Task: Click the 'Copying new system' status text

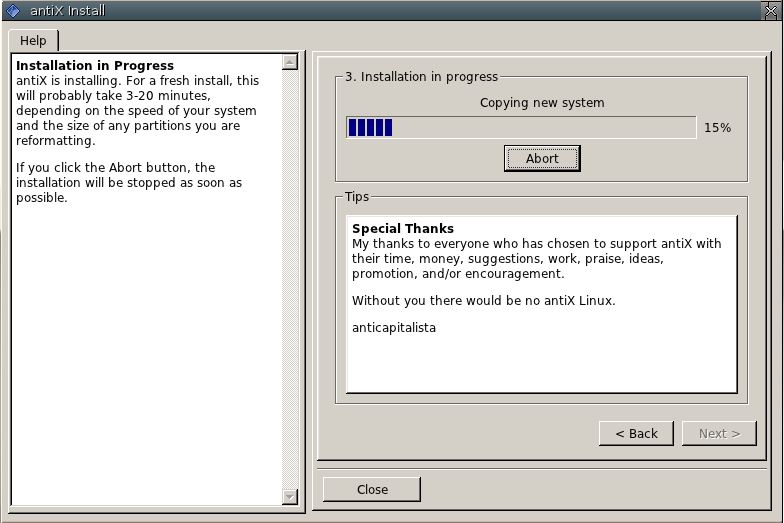Action: [542, 102]
